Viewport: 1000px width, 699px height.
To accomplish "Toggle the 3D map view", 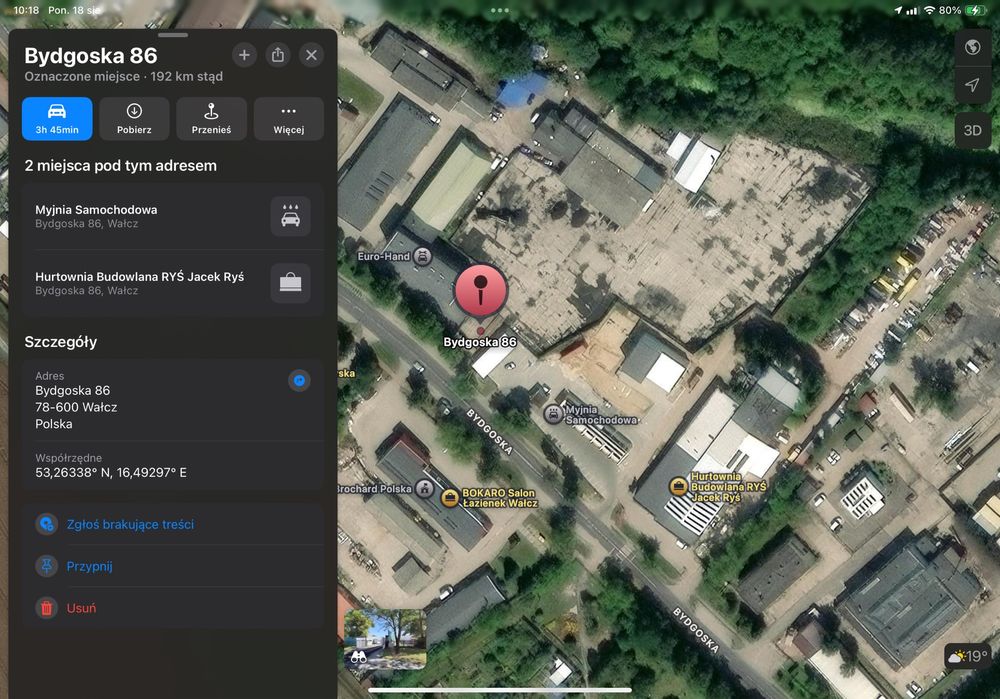I will 972,130.
